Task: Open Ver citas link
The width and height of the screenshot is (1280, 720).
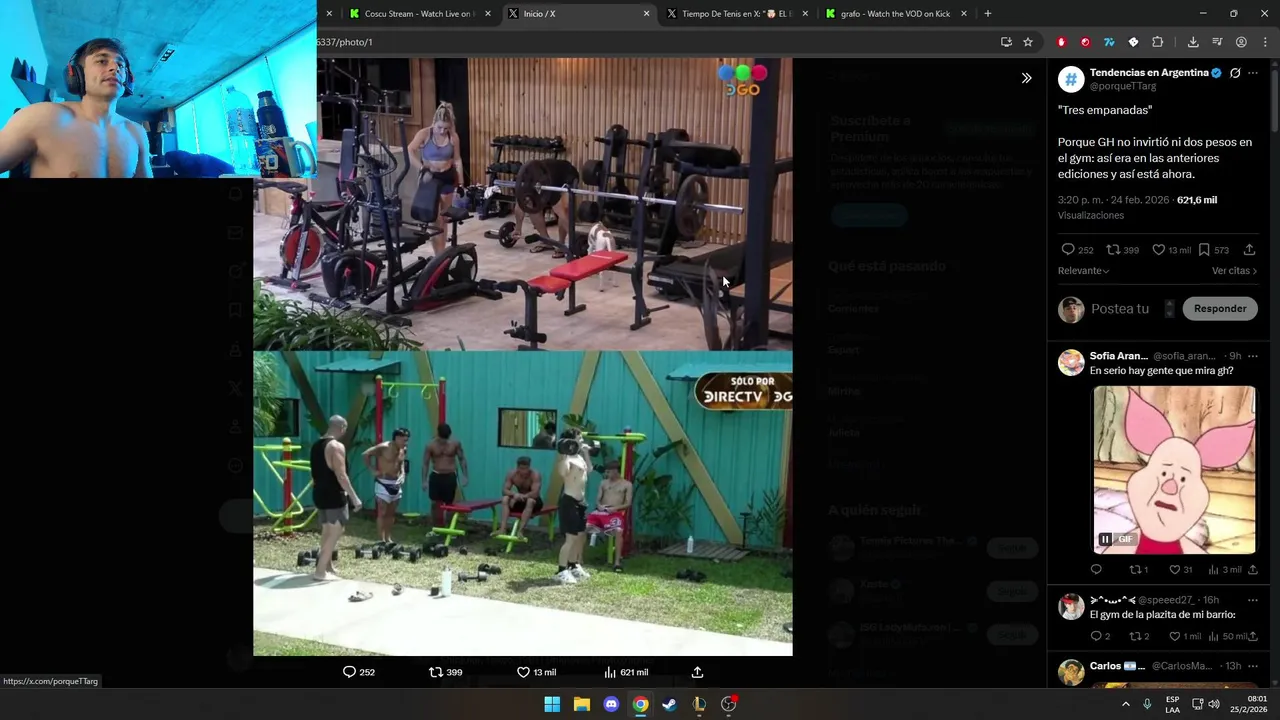Action: pyautogui.click(x=1234, y=271)
